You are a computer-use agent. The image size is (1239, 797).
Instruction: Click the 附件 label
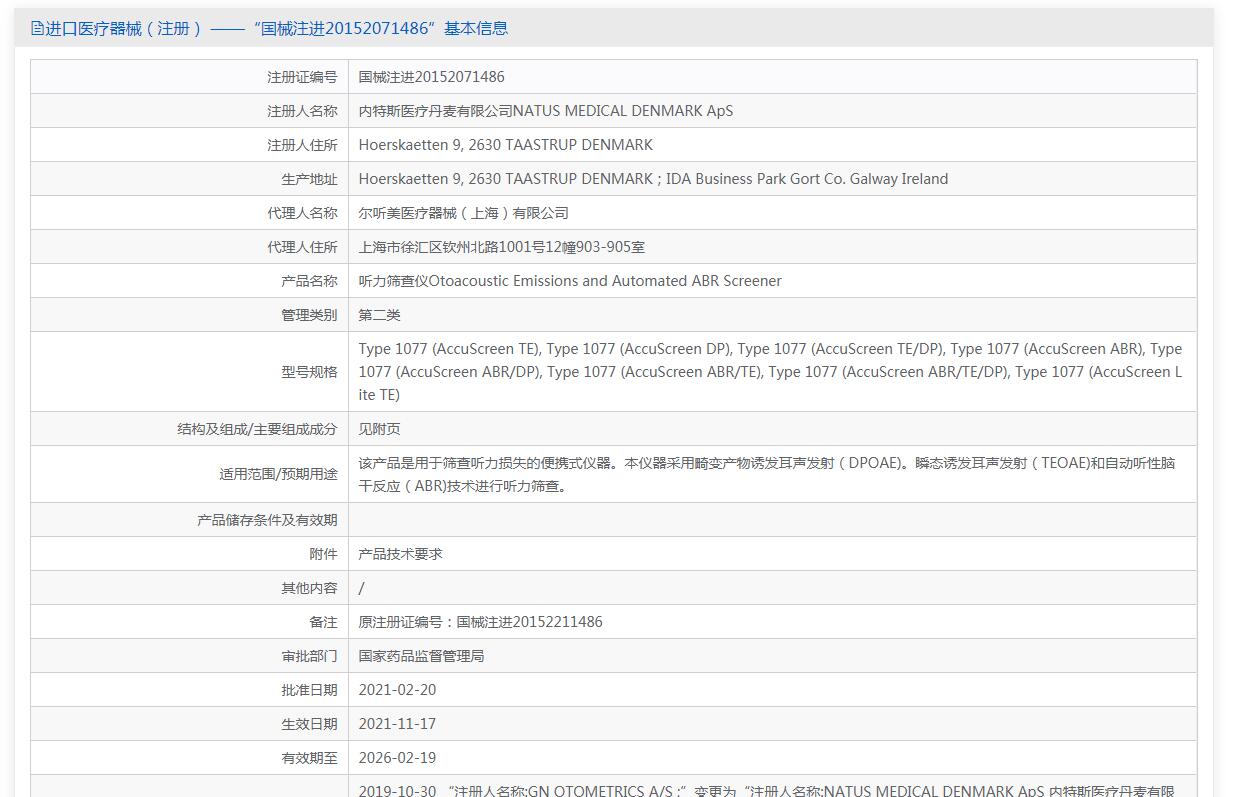pos(323,554)
